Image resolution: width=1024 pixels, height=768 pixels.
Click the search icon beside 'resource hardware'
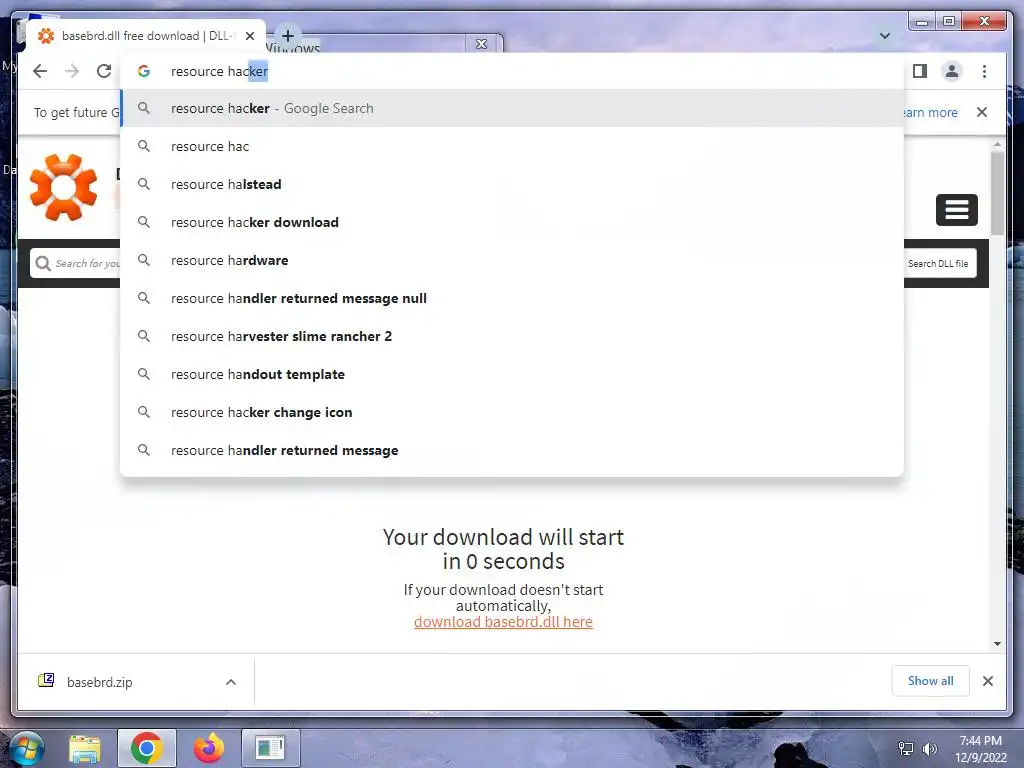(144, 260)
